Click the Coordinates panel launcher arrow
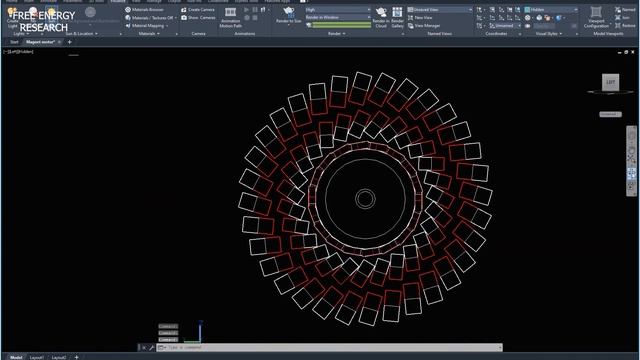640x360 pixels. tap(520, 34)
